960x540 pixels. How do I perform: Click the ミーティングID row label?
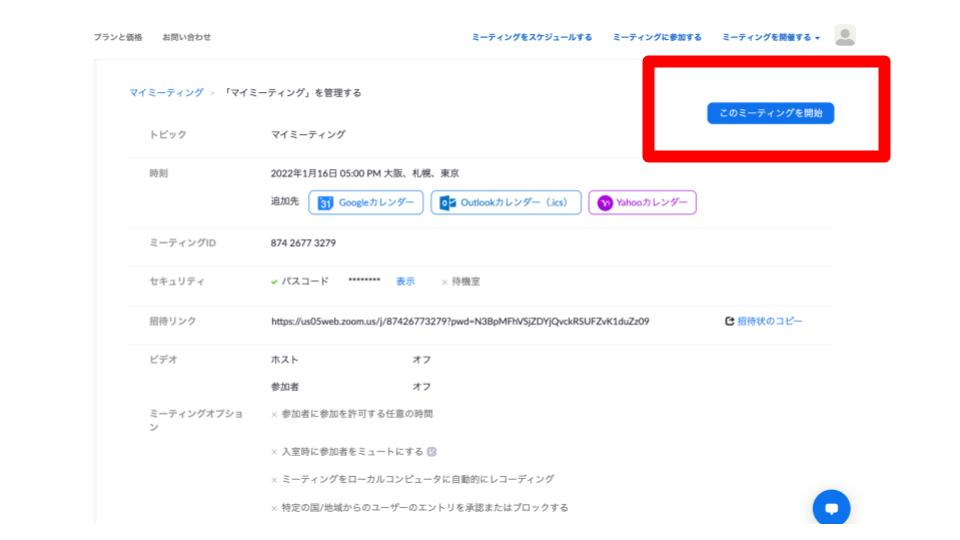(182, 243)
